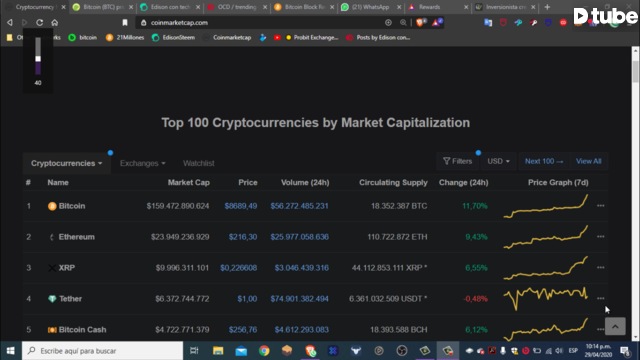
Task: Click the Bitcoin coin logo icon
Action: [52, 206]
